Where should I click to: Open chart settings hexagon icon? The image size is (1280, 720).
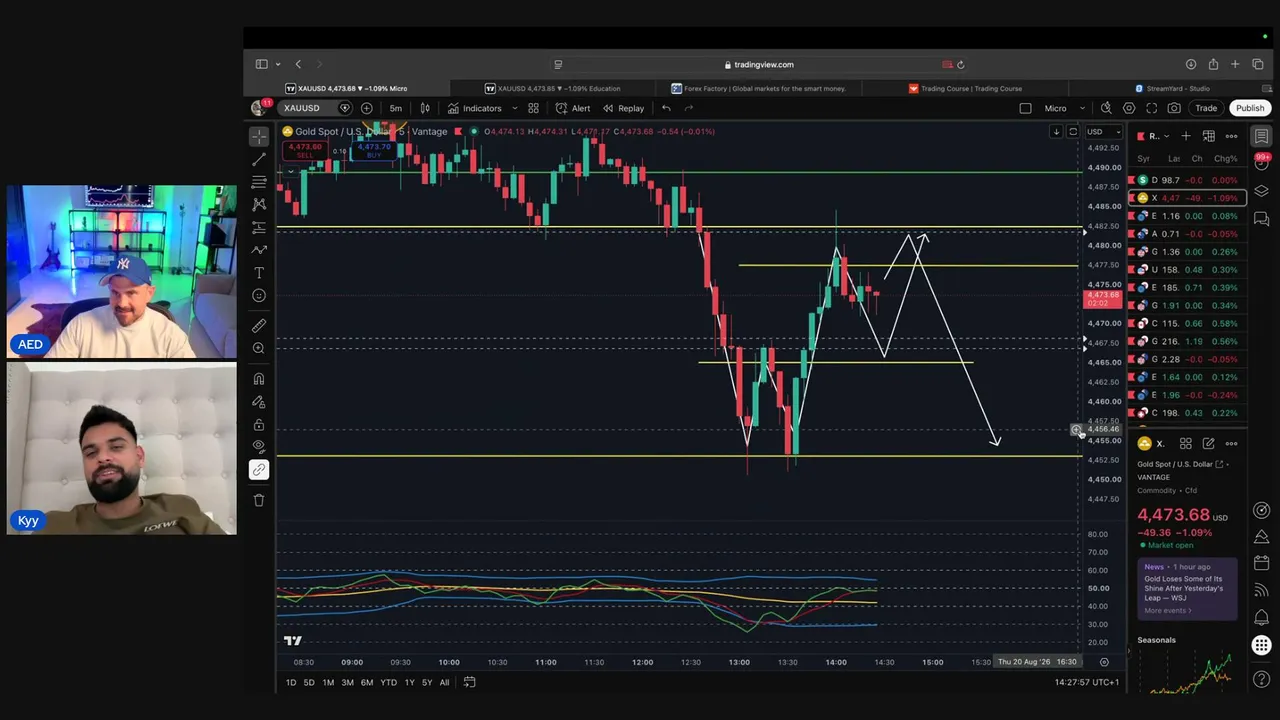tap(1129, 108)
